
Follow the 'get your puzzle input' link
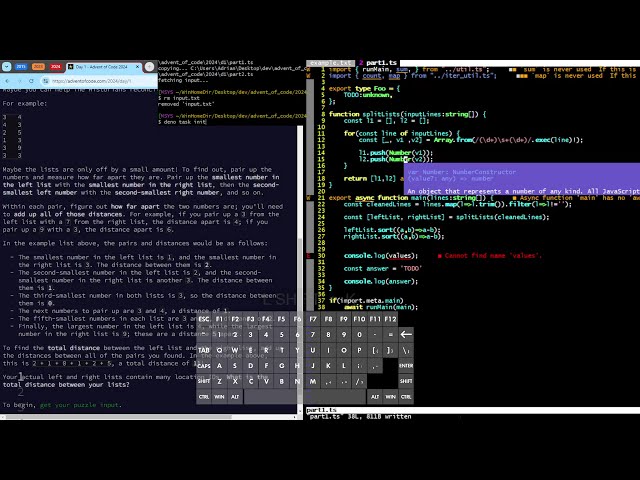pos(80,405)
